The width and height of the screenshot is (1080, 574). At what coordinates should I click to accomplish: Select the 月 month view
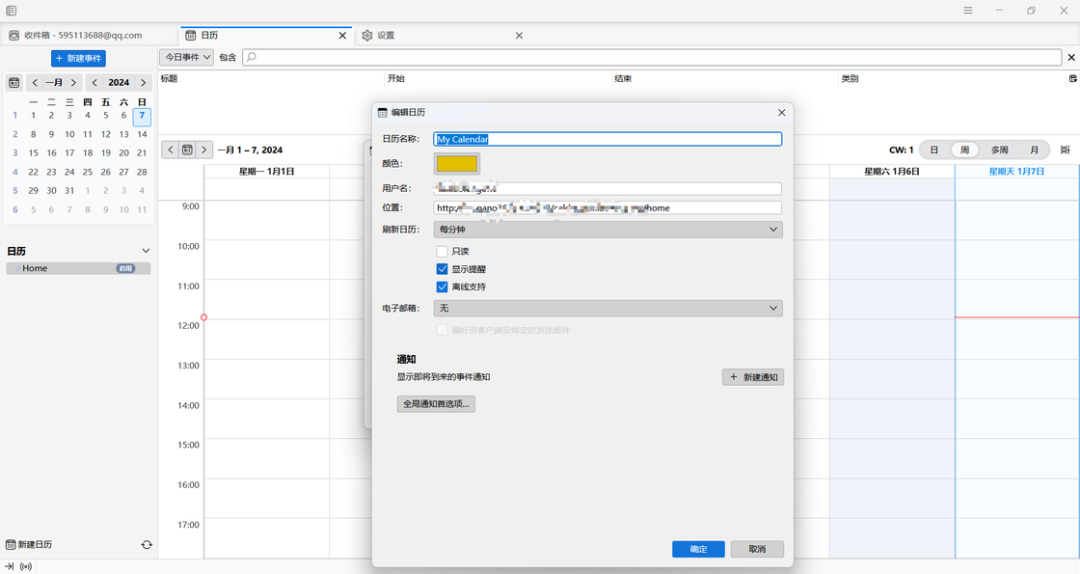[x=1034, y=150]
